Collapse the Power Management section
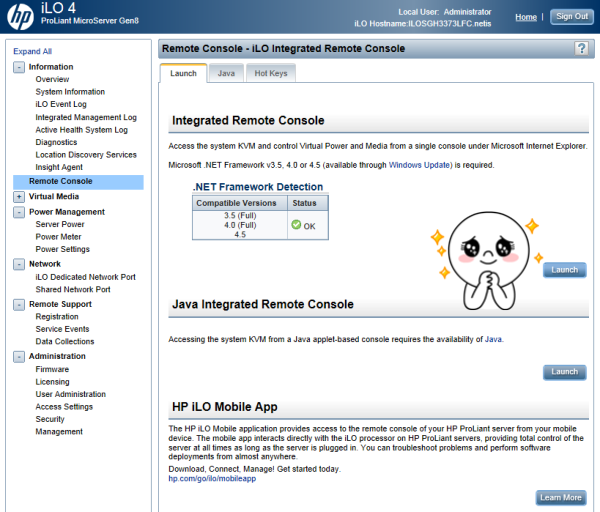 point(19,212)
